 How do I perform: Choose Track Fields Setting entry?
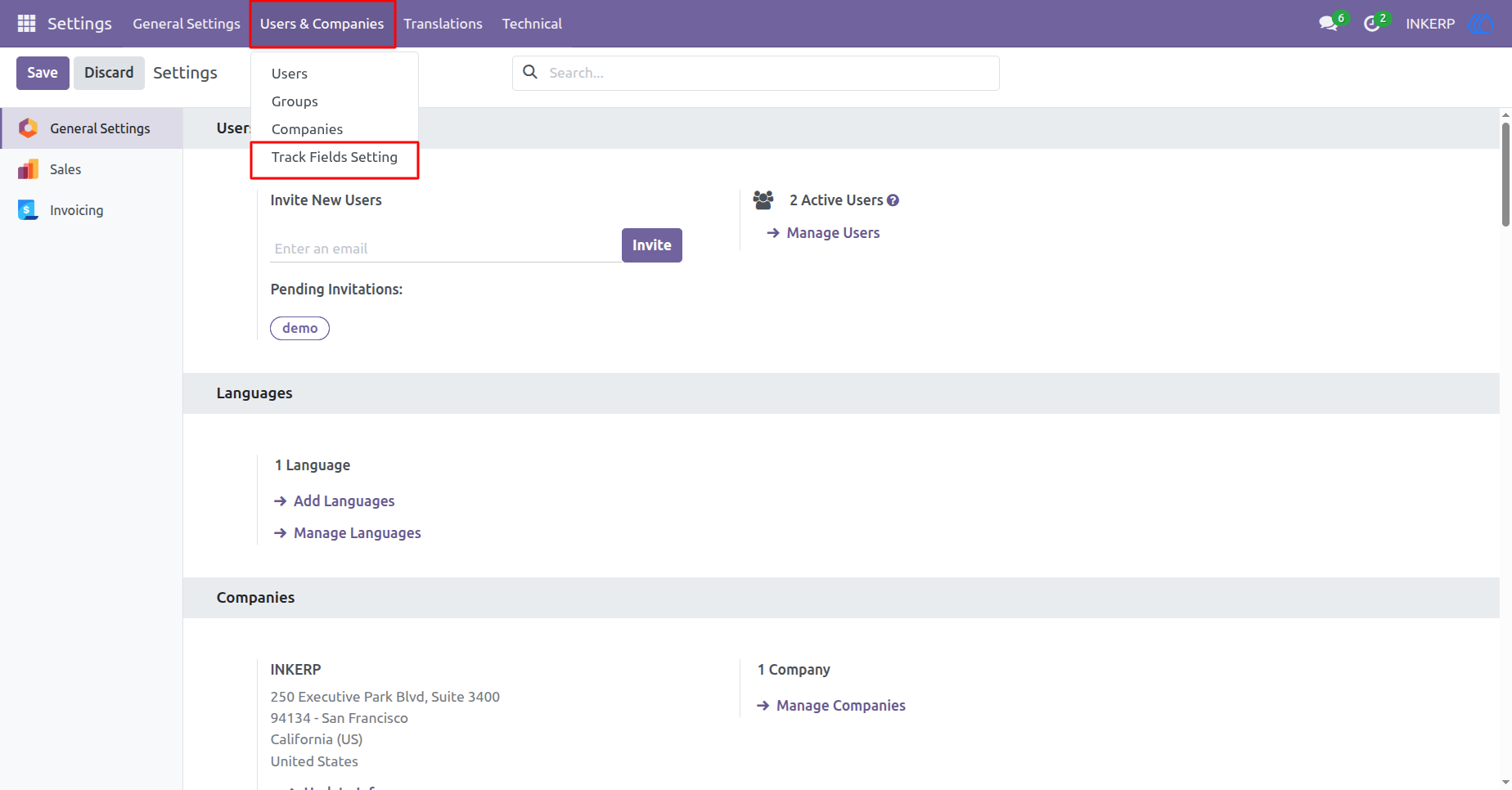tap(335, 157)
